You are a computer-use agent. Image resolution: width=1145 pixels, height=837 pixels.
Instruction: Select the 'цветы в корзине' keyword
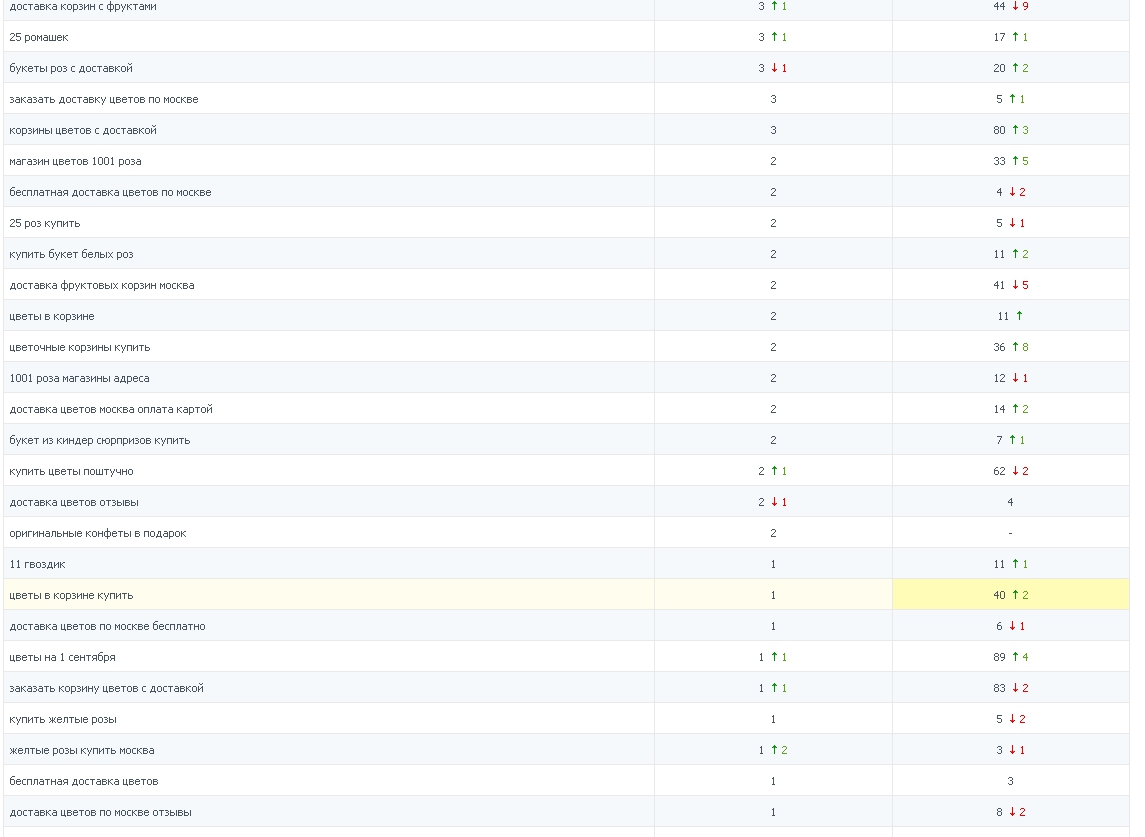click(52, 317)
